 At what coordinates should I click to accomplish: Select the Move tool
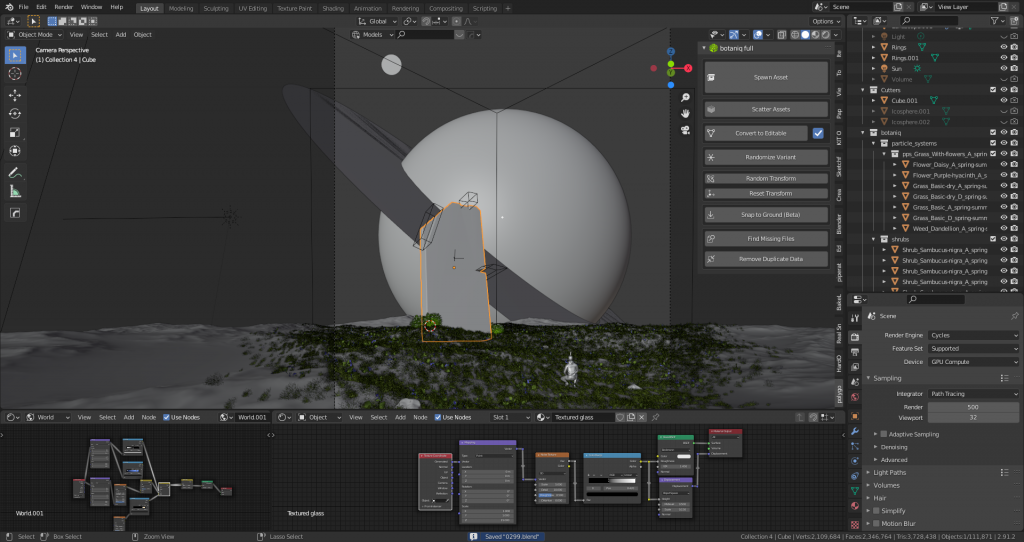coord(15,95)
